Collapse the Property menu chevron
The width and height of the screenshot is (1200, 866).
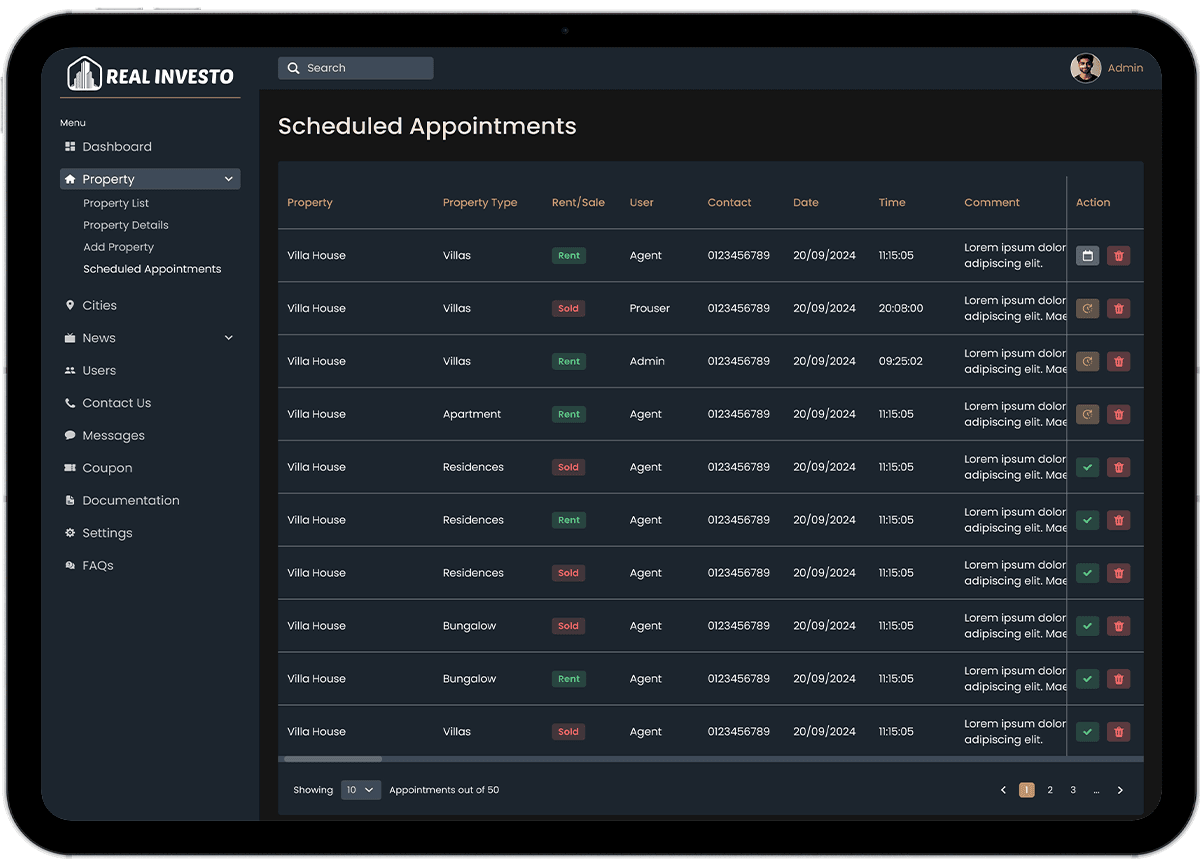tap(229, 180)
